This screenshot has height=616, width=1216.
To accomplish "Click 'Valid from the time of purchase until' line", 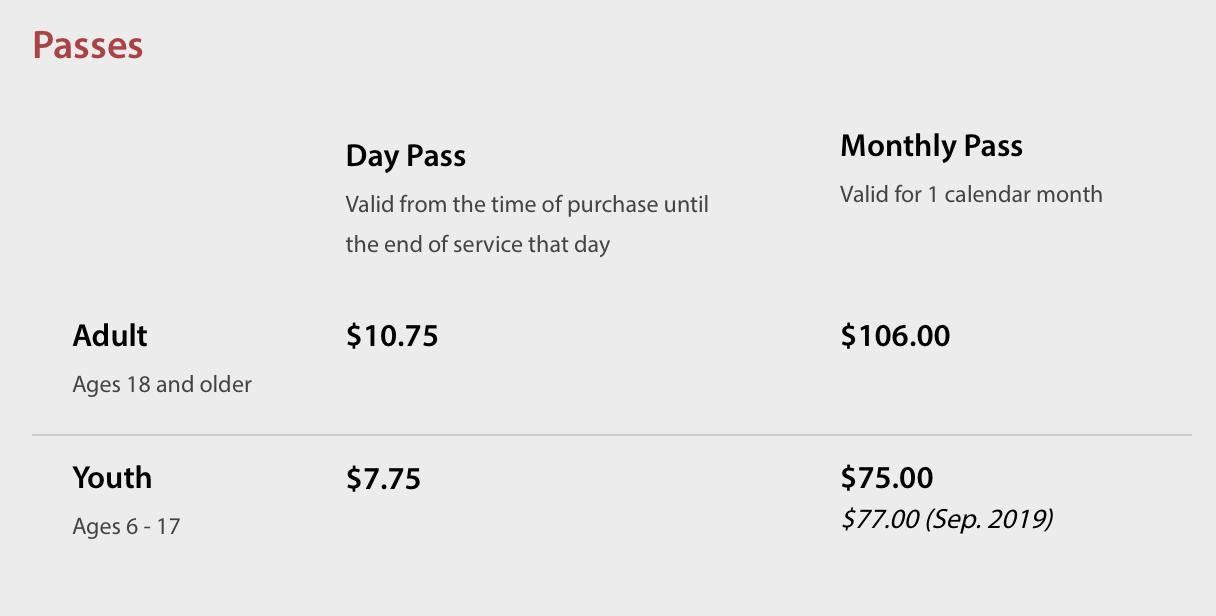I will (x=527, y=204).
